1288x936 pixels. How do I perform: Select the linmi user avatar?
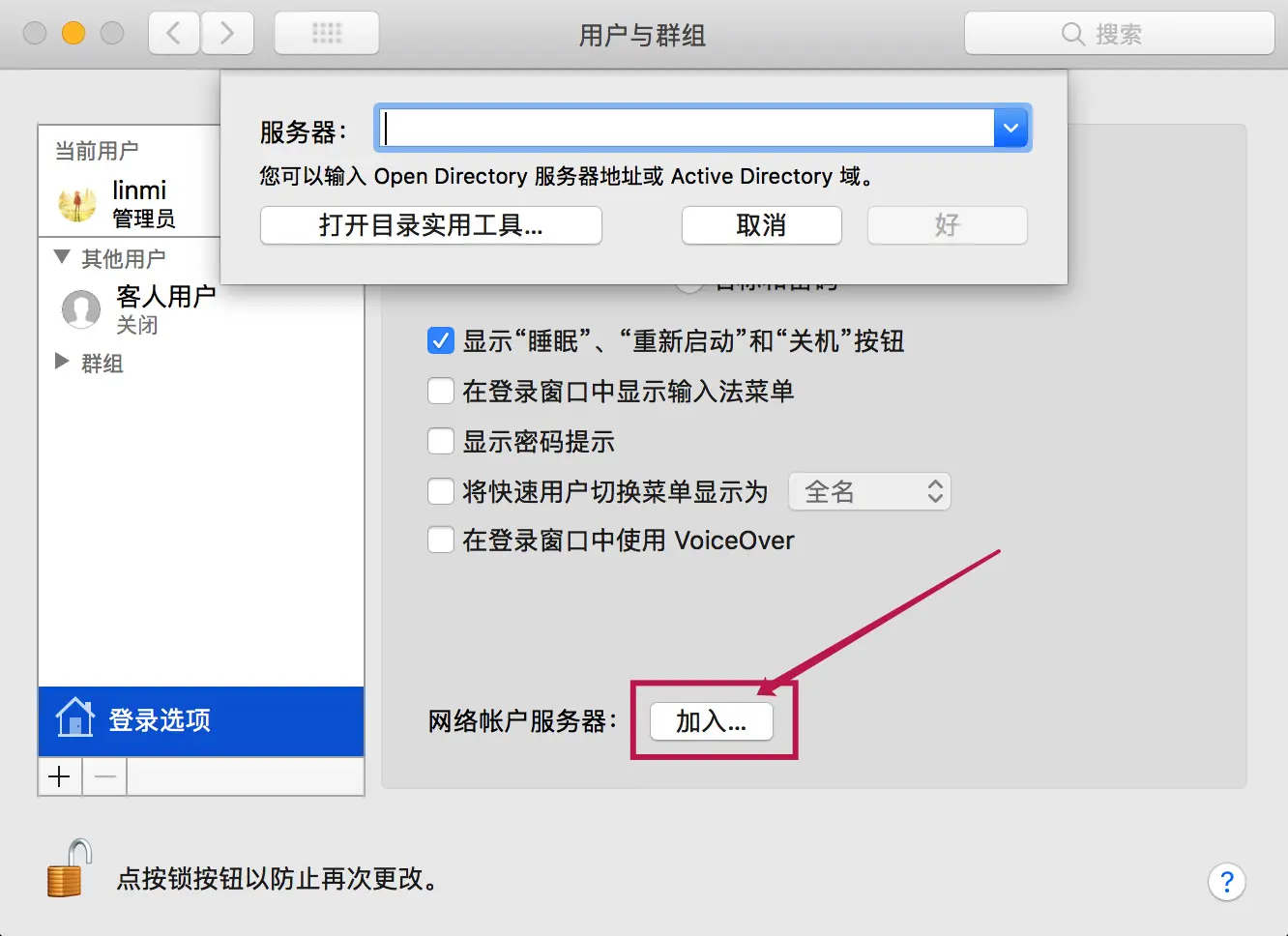point(77,204)
